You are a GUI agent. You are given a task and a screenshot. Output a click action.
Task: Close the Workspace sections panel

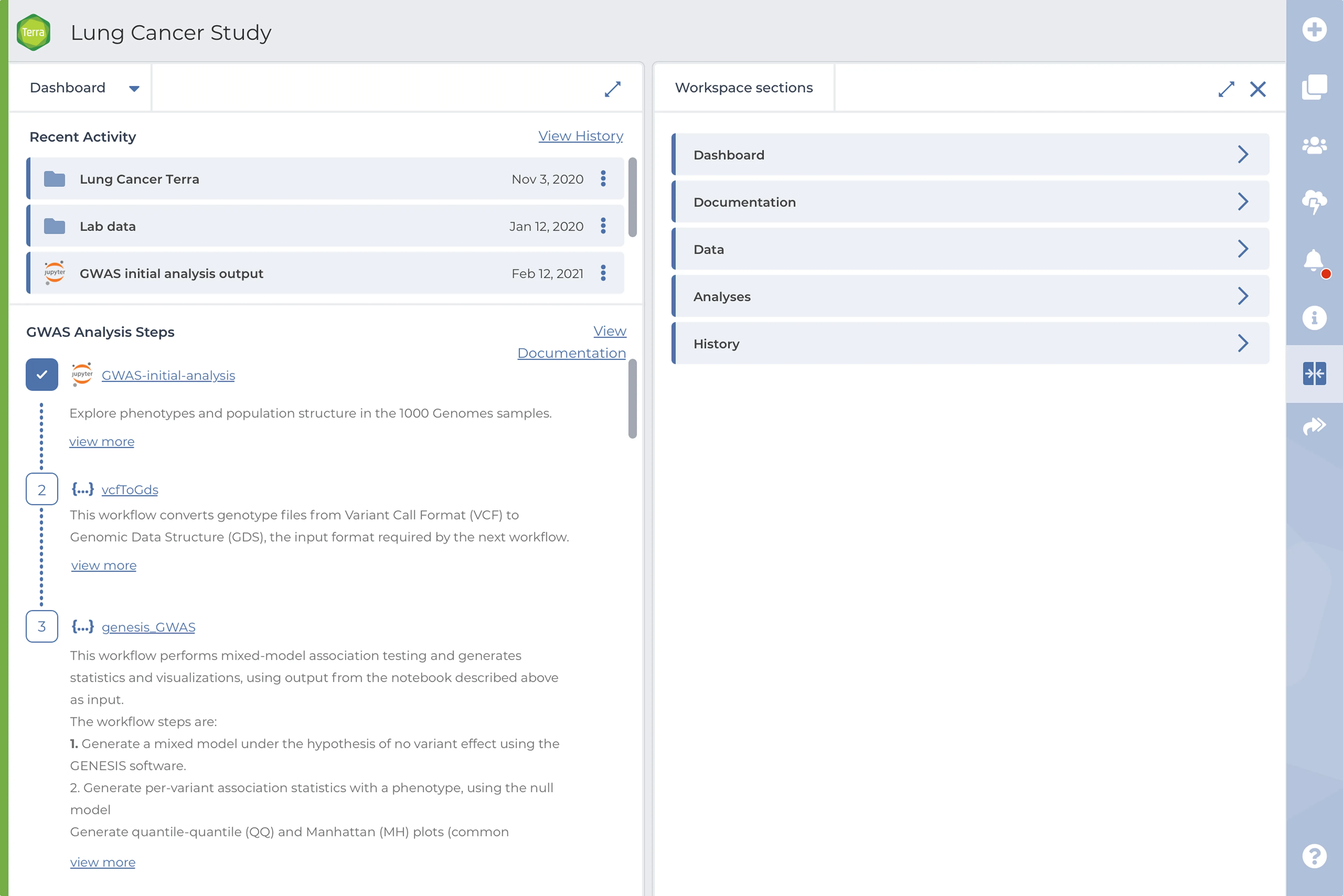pyautogui.click(x=1257, y=89)
